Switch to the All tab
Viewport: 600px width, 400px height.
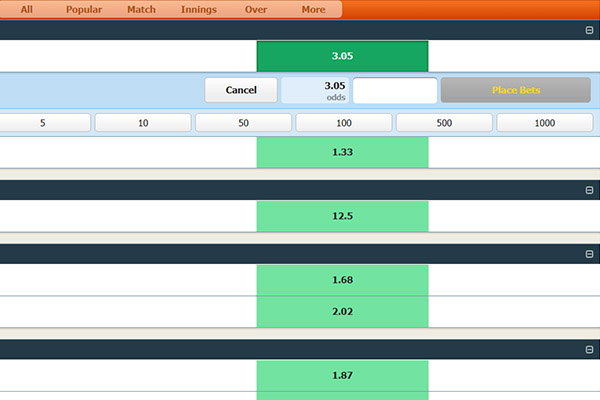point(27,9)
